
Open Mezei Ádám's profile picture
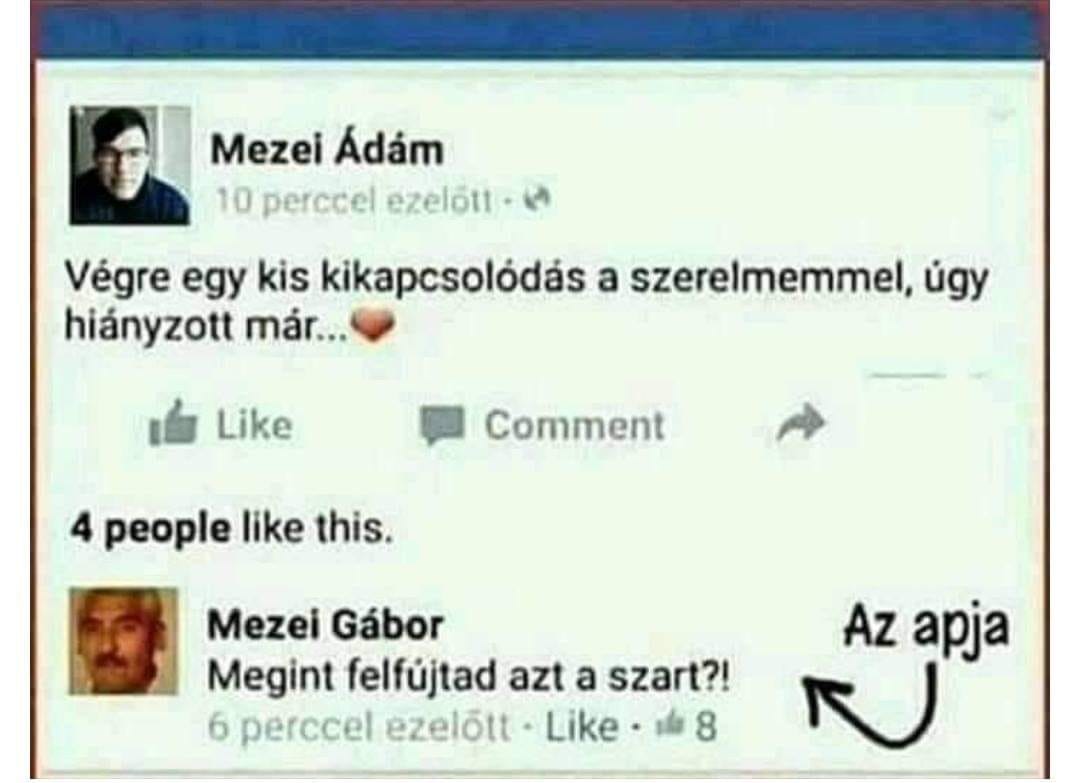tap(130, 165)
